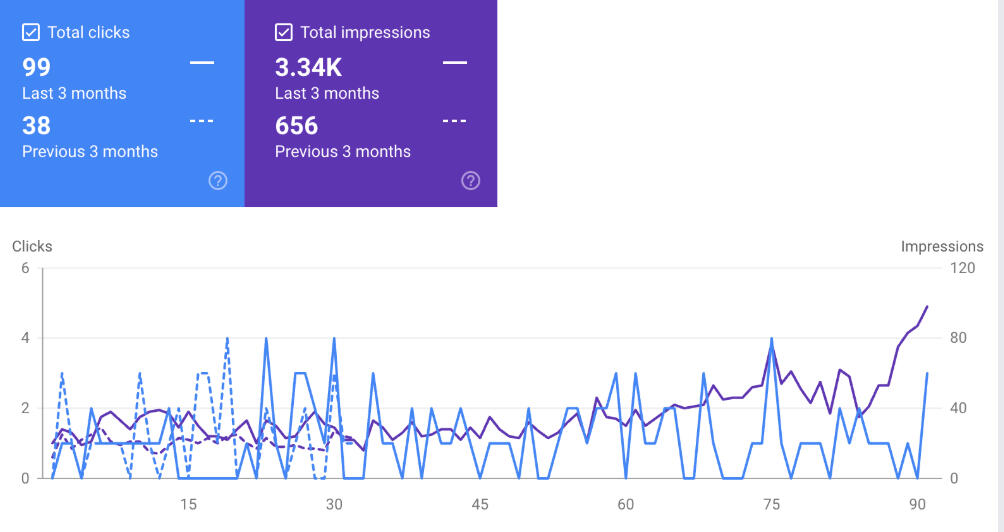Viewport: 1004px width, 532px height.
Task: Open help icon on Total impressions card
Action: click(x=471, y=181)
